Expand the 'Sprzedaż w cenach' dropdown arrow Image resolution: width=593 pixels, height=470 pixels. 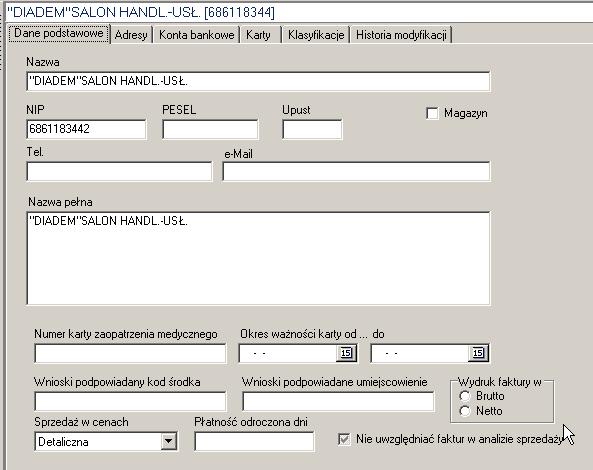(x=168, y=441)
